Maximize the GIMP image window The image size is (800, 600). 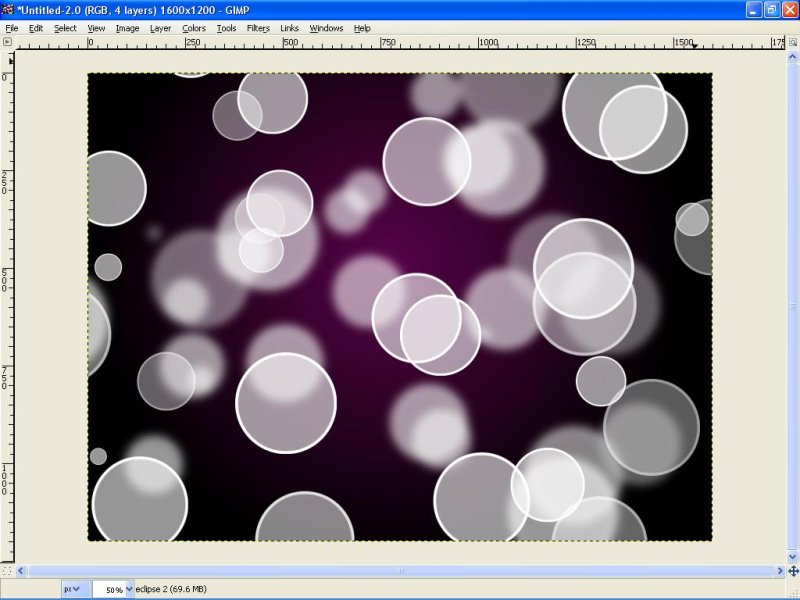coord(771,9)
